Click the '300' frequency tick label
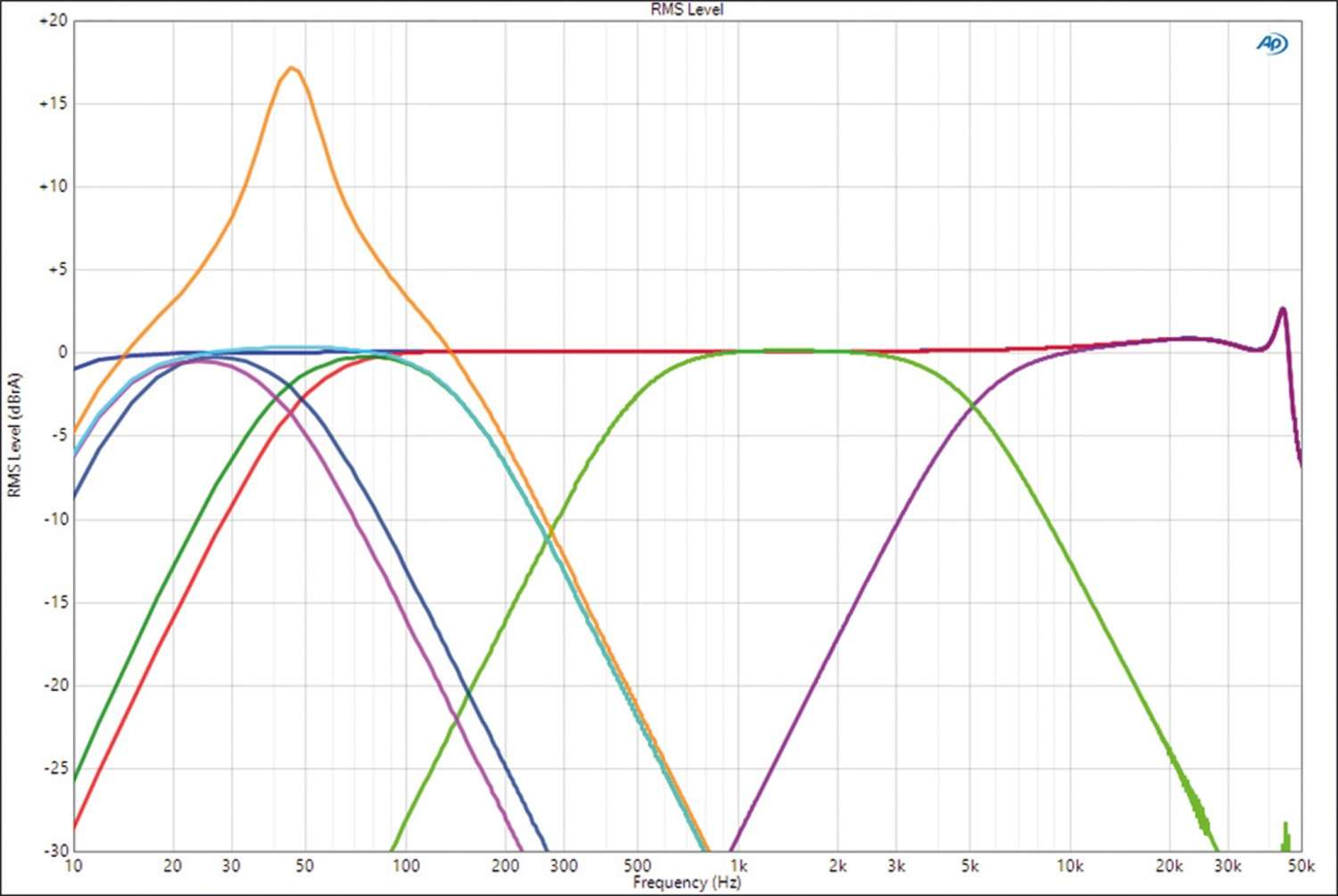Screen dimensions: 1338x896 [564, 866]
